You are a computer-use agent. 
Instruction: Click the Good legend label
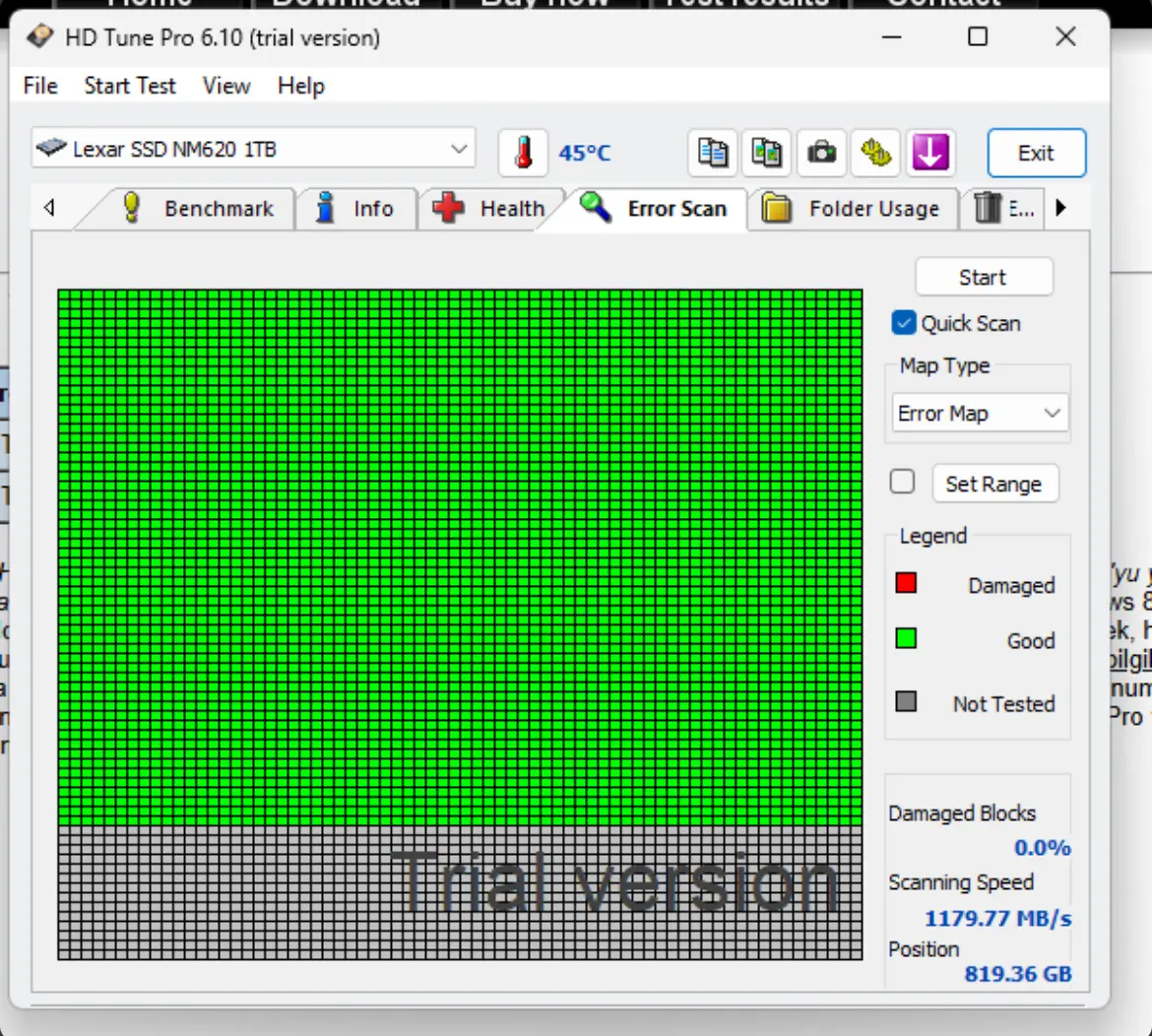tap(1031, 641)
